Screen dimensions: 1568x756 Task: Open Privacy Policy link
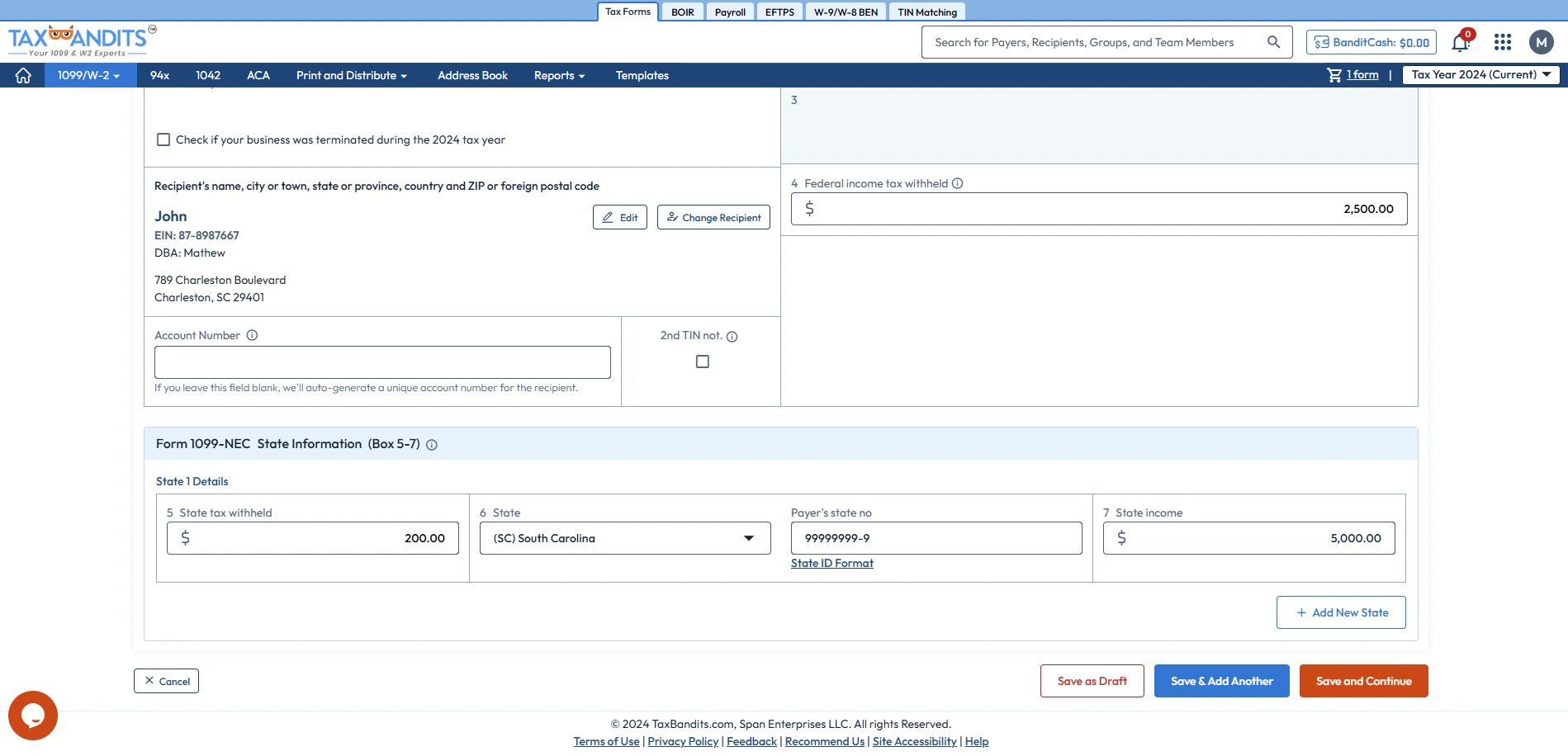click(x=683, y=741)
